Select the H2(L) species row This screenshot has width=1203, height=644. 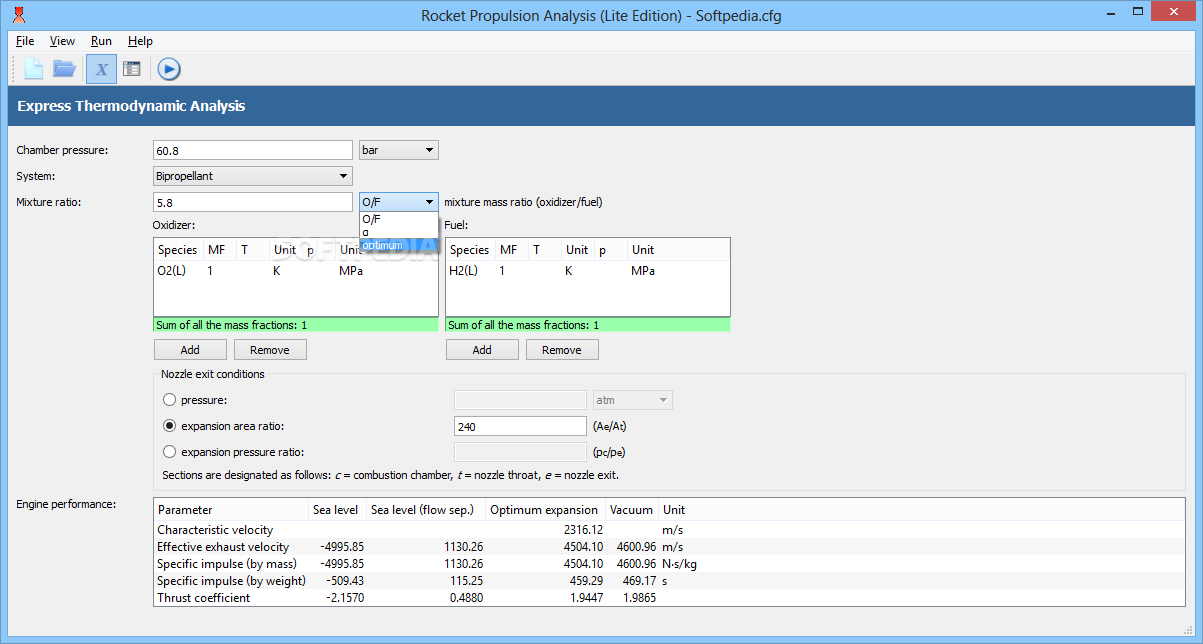point(587,271)
